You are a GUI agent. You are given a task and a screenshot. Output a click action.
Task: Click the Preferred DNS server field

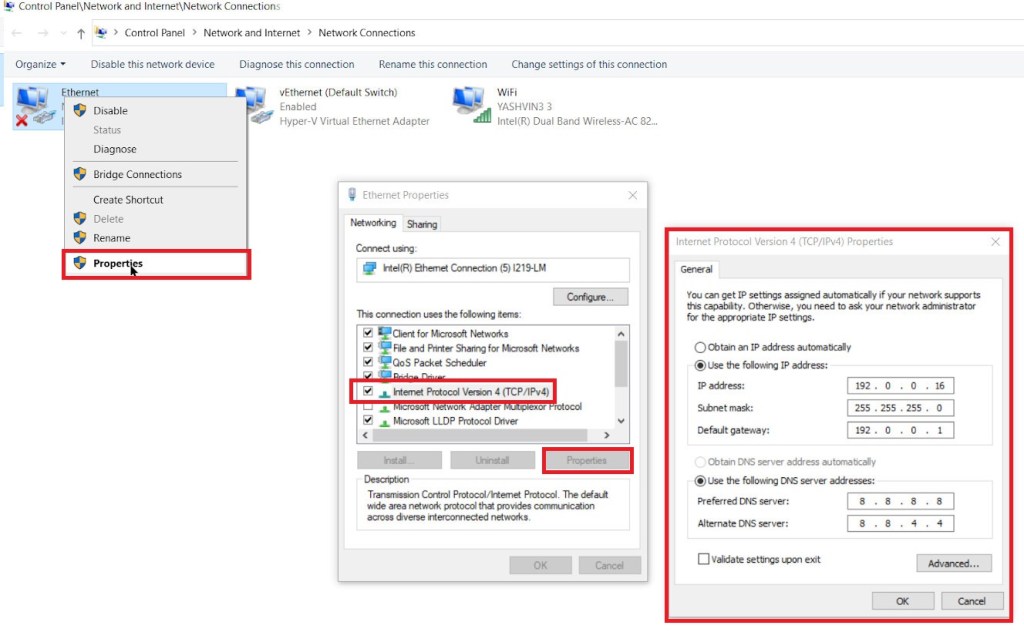click(x=900, y=501)
